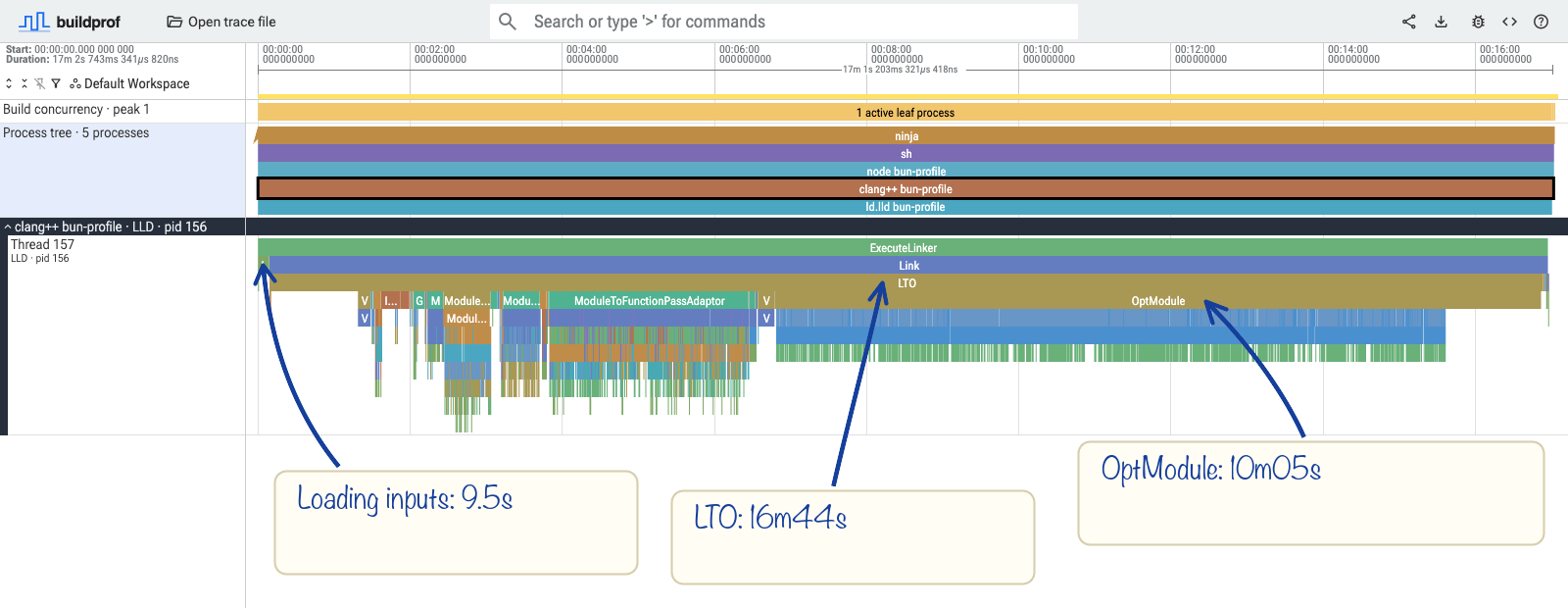Viewport: 1568px width, 608px height.
Task: Click the magnifier search icon
Action: (x=508, y=22)
